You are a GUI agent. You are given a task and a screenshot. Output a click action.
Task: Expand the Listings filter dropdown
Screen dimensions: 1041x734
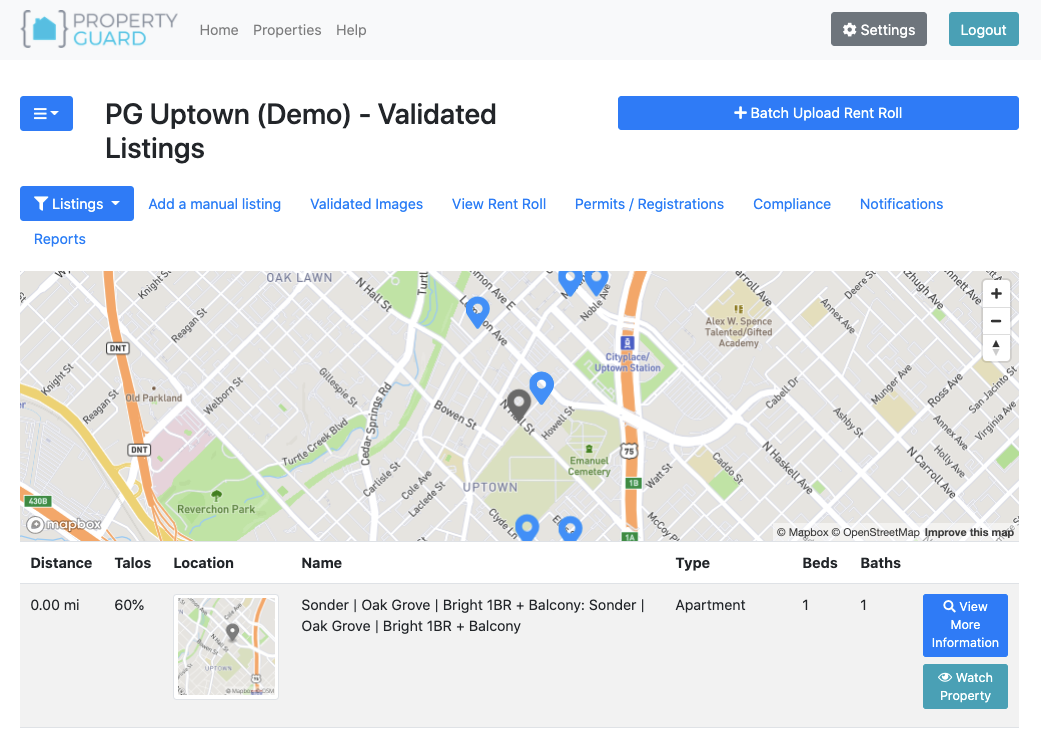tap(77, 203)
